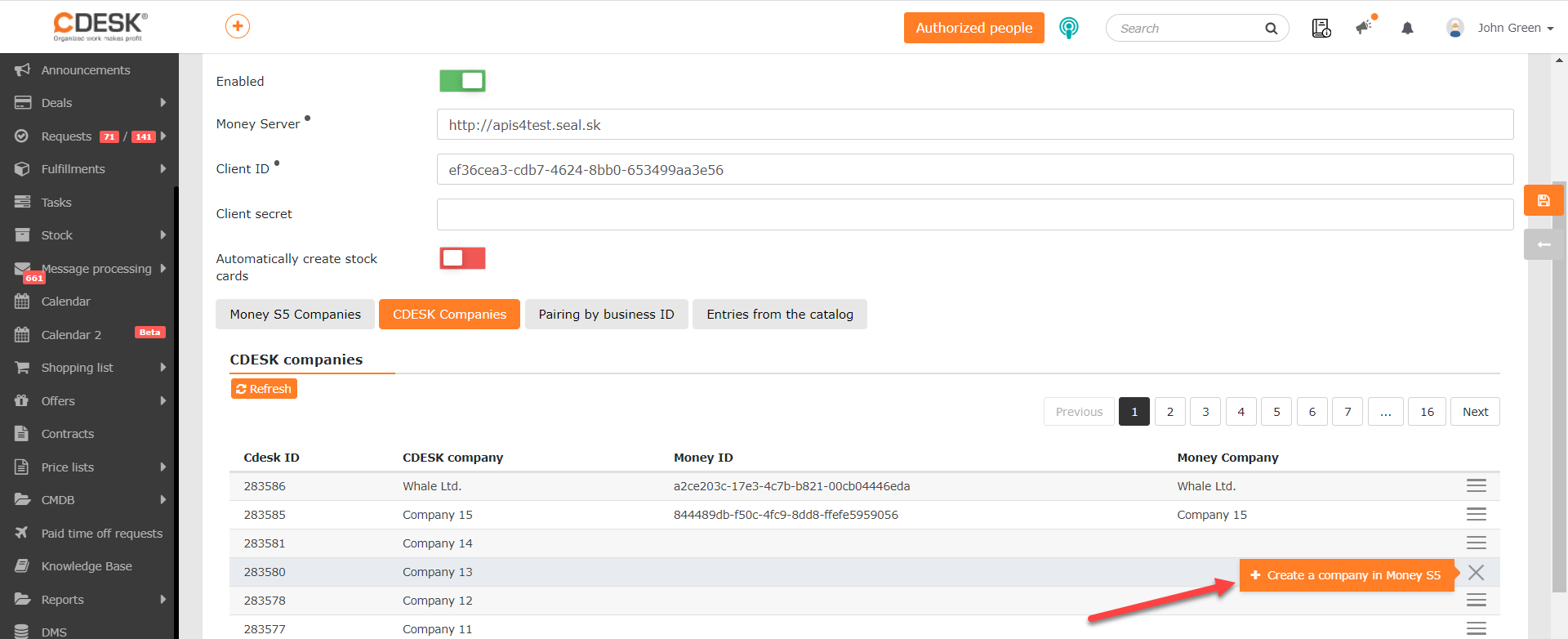
Task: Click Money ID 844489db-f50c-4fc9-8dd8-ffefe5959056
Action: [786, 515]
